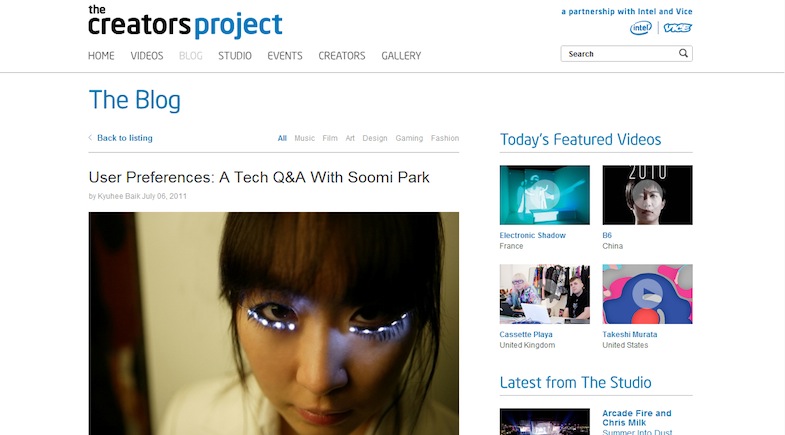Open the Intel logo link
Image resolution: width=785 pixels, height=435 pixels.
point(641,28)
